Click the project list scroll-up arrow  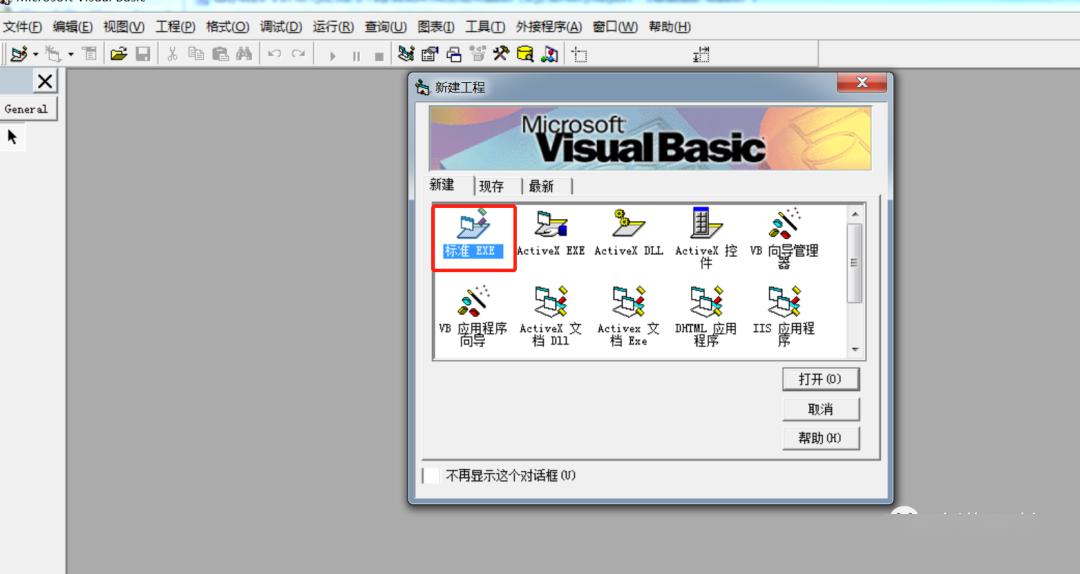tap(855, 214)
